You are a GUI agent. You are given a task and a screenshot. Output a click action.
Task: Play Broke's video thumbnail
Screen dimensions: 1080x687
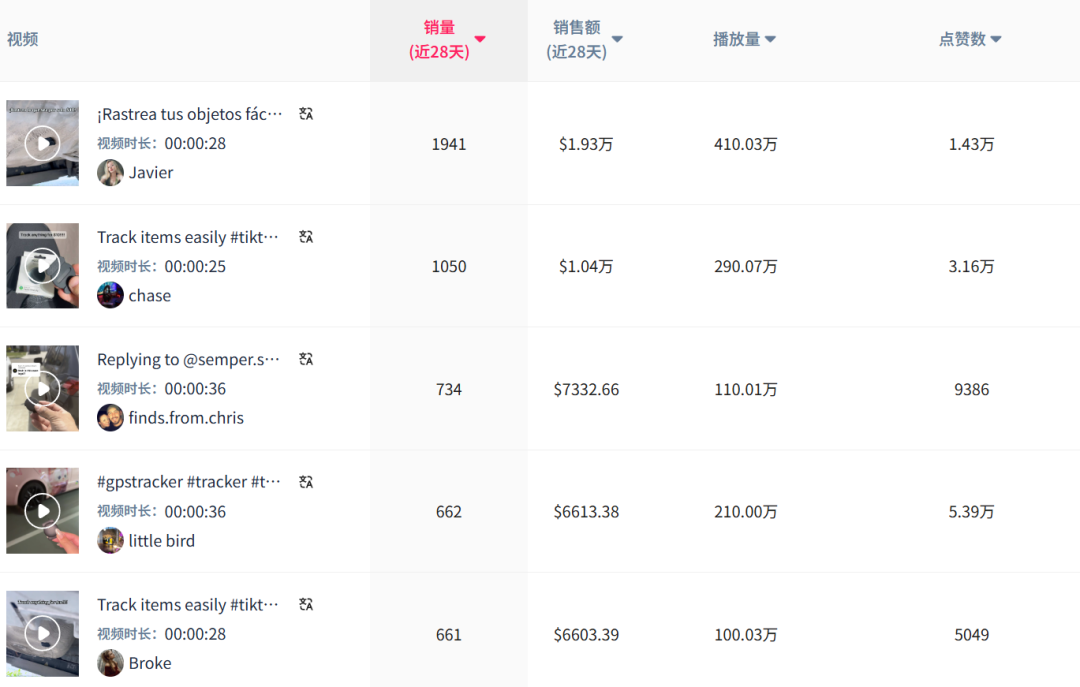pos(42,634)
